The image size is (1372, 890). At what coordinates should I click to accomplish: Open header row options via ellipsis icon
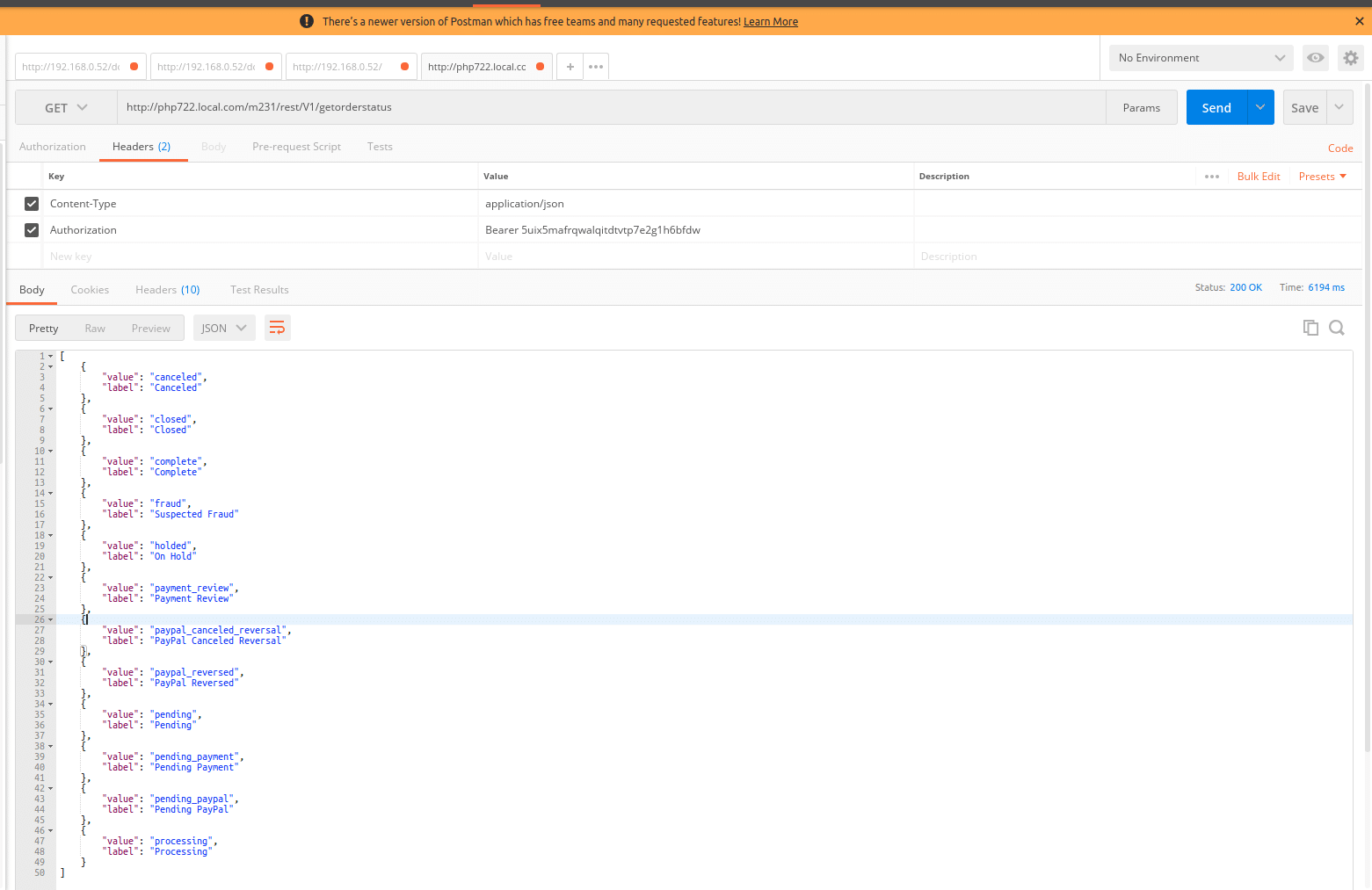coord(1211,176)
